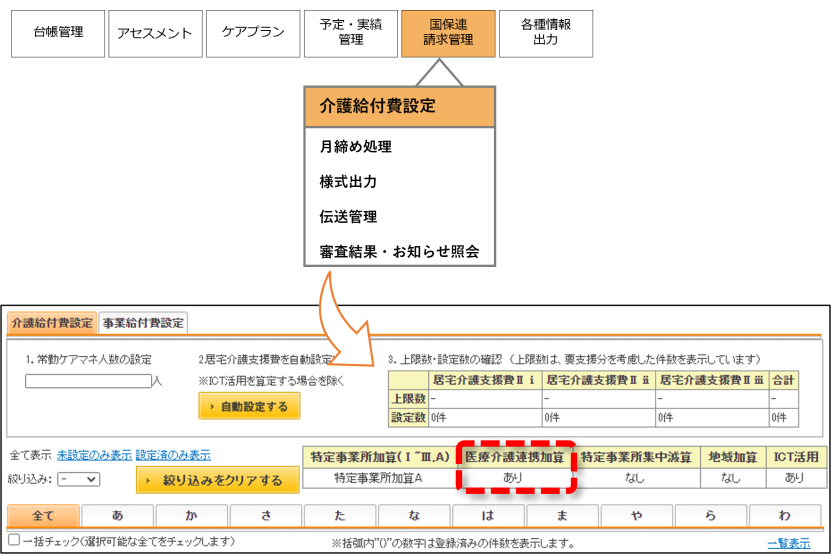The width and height of the screenshot is (831, 554).
Task: Switch to 予定・実績管理 tab
Action: (x=350, y=33)
